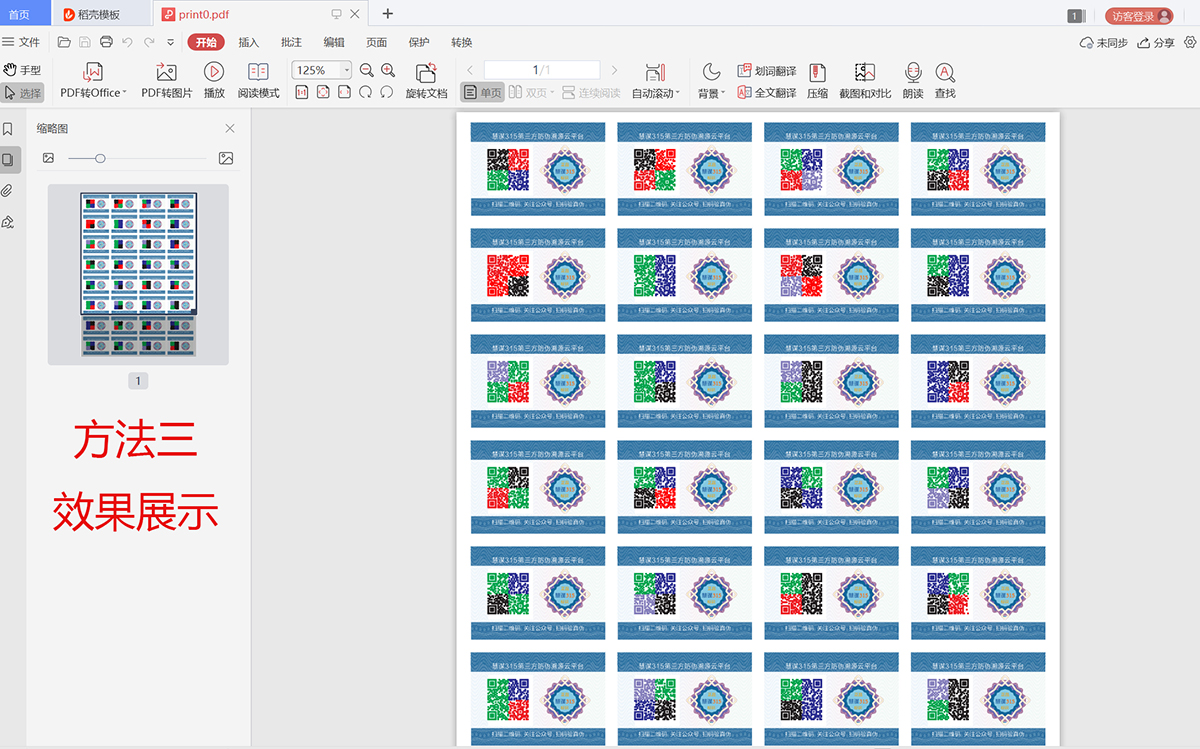Click the page number input field
Screen dimensions: 1200x749
pos(542,70)
